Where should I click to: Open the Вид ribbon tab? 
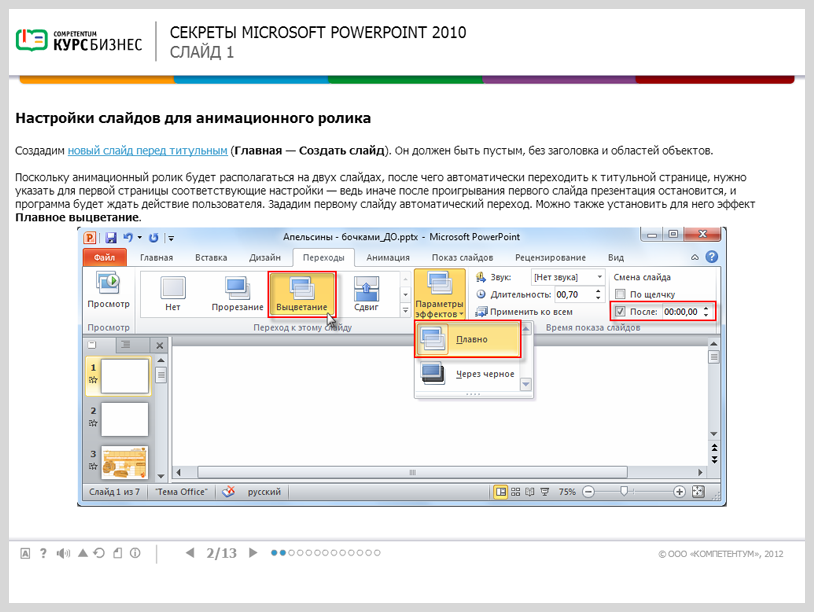[x=616, y=257]
